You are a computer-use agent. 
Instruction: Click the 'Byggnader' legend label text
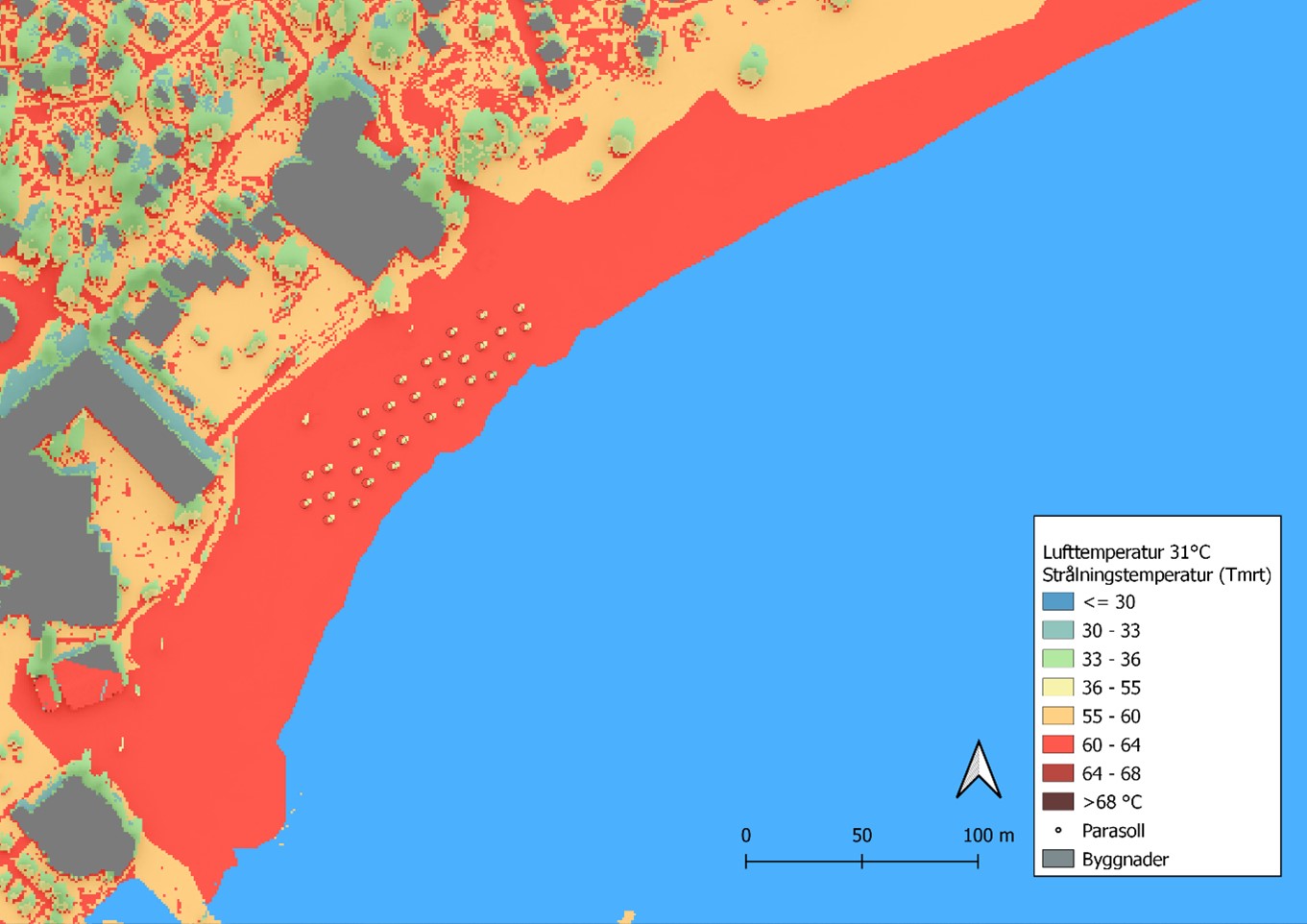tap(1125, 860)
